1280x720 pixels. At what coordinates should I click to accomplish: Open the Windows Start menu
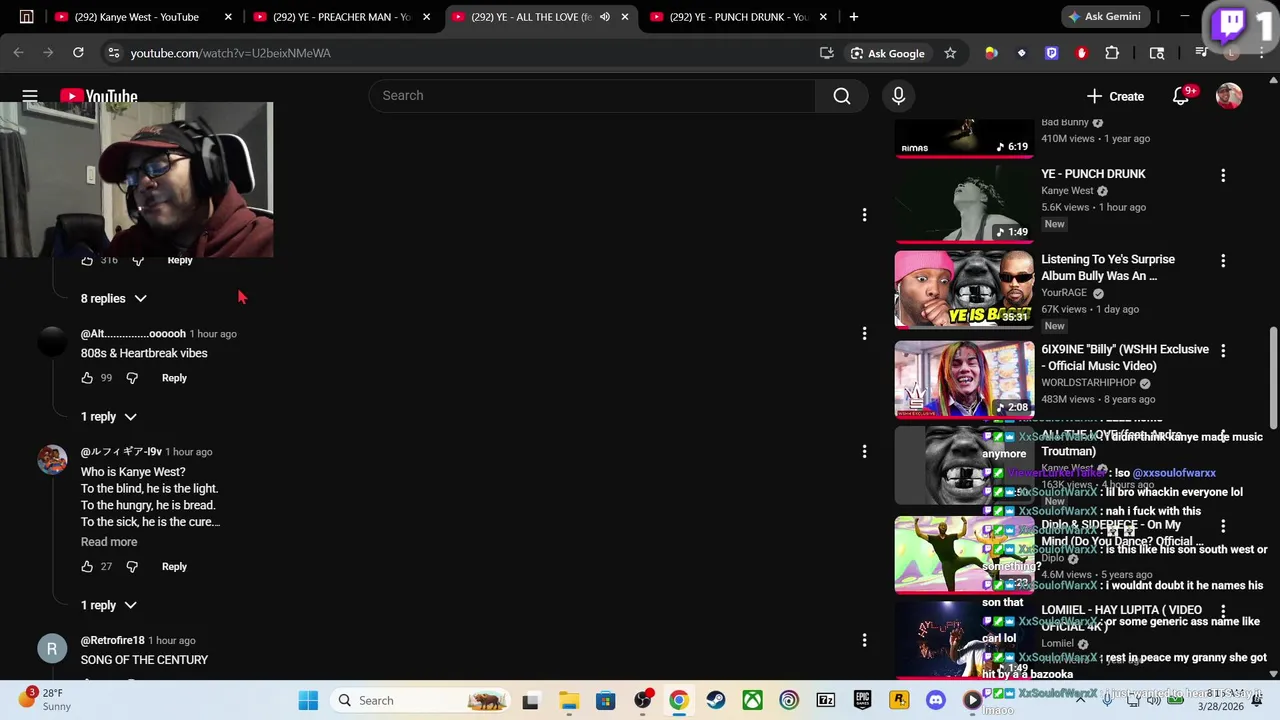pyautogui.click(x=308, y=701)
